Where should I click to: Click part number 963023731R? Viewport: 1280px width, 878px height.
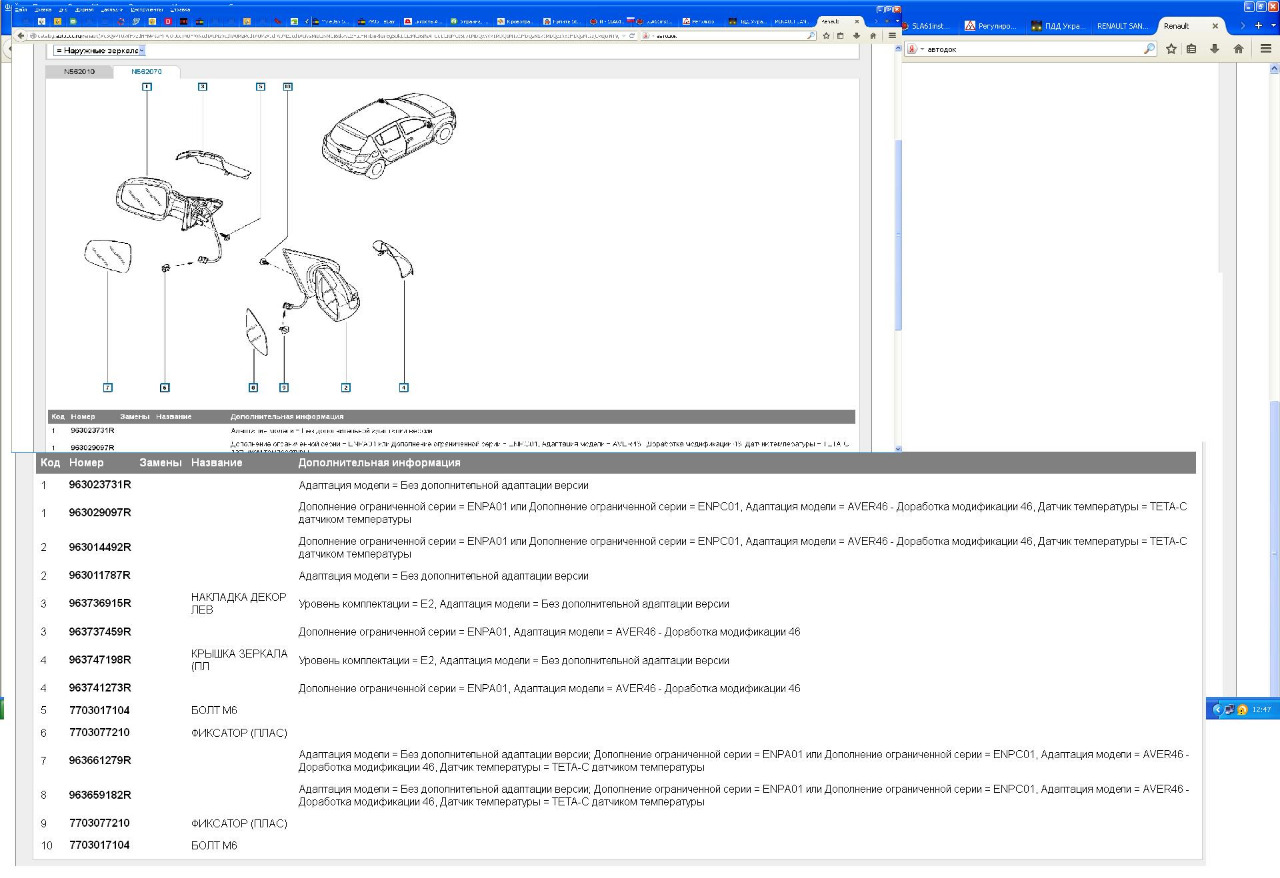coord(100,485)
